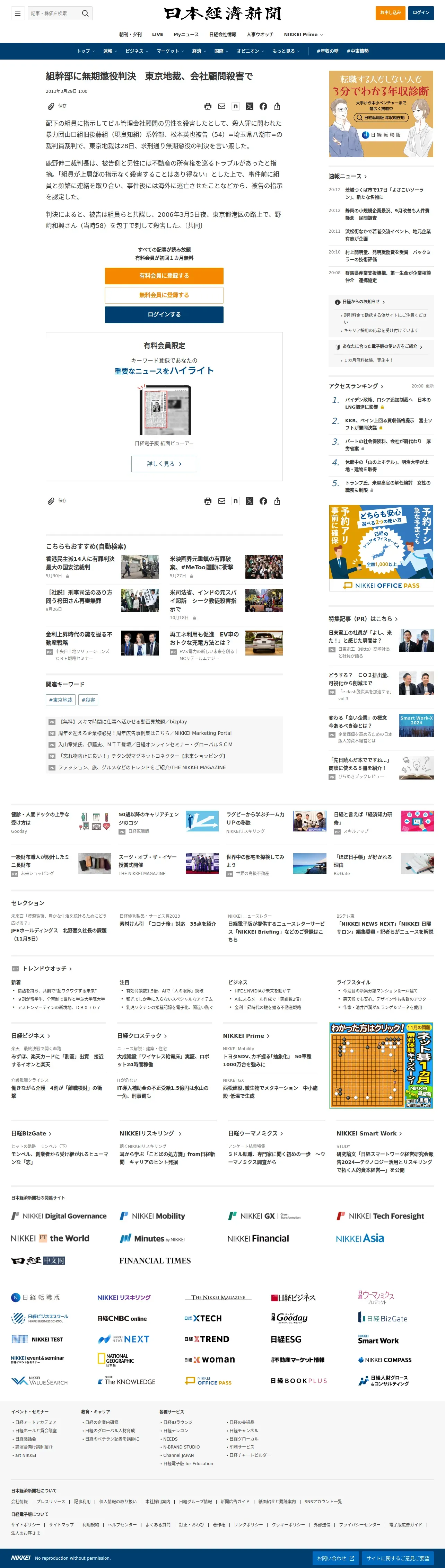
Task: Open the NIKKEI OFFICE PASS ad banner
Action: 381,548
